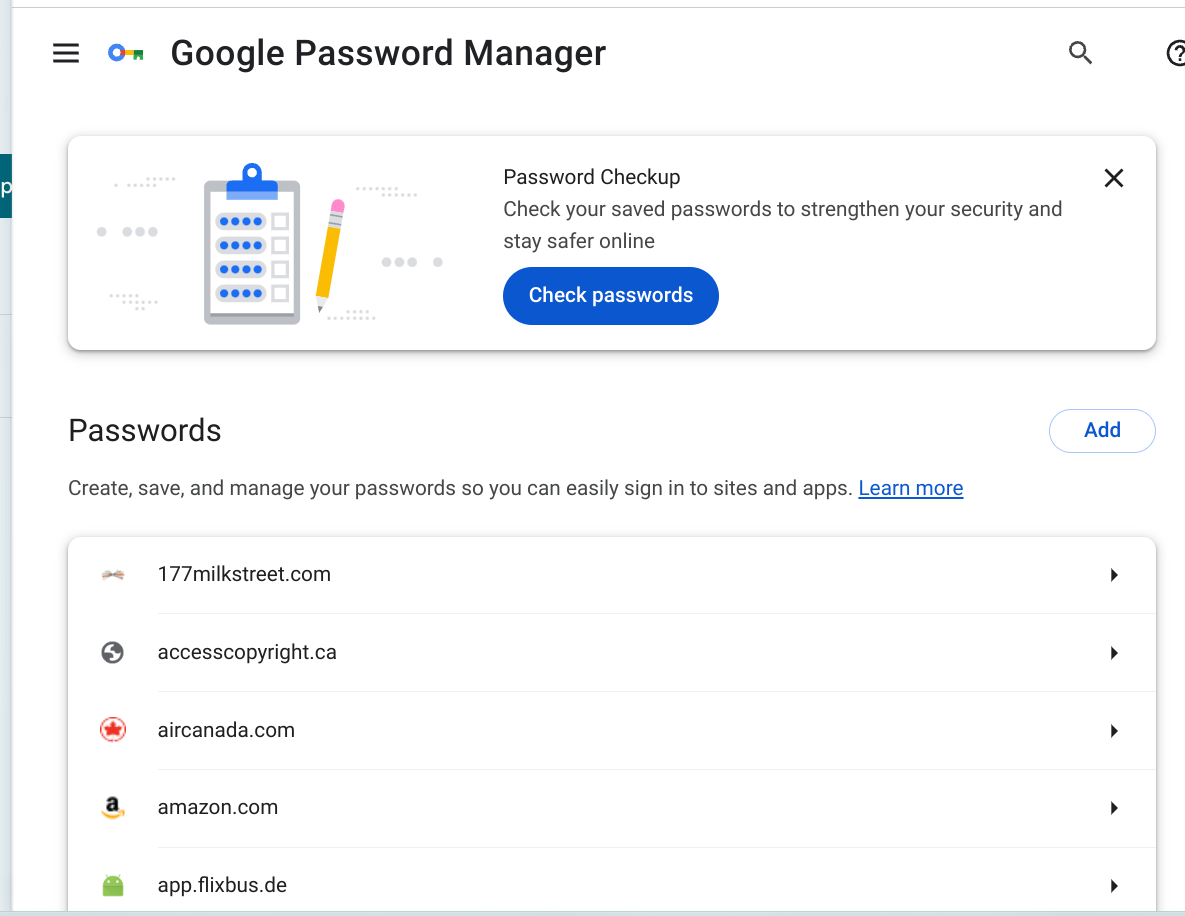1185x916 pixels.
Task: Select the 177milkstreet.com site favicon
Action: (x=113, y=574)
